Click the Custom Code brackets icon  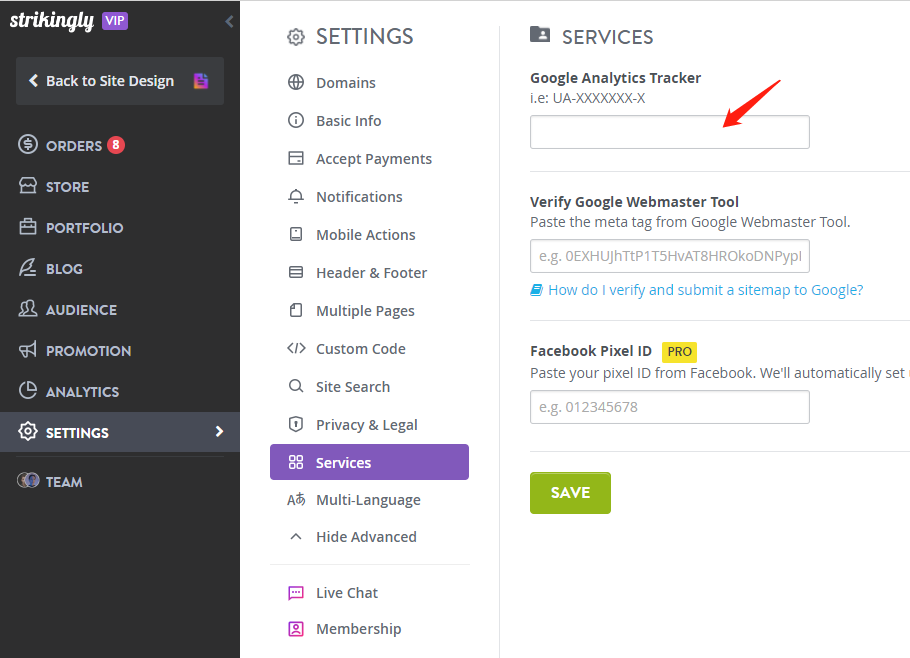tap(296, 348)
